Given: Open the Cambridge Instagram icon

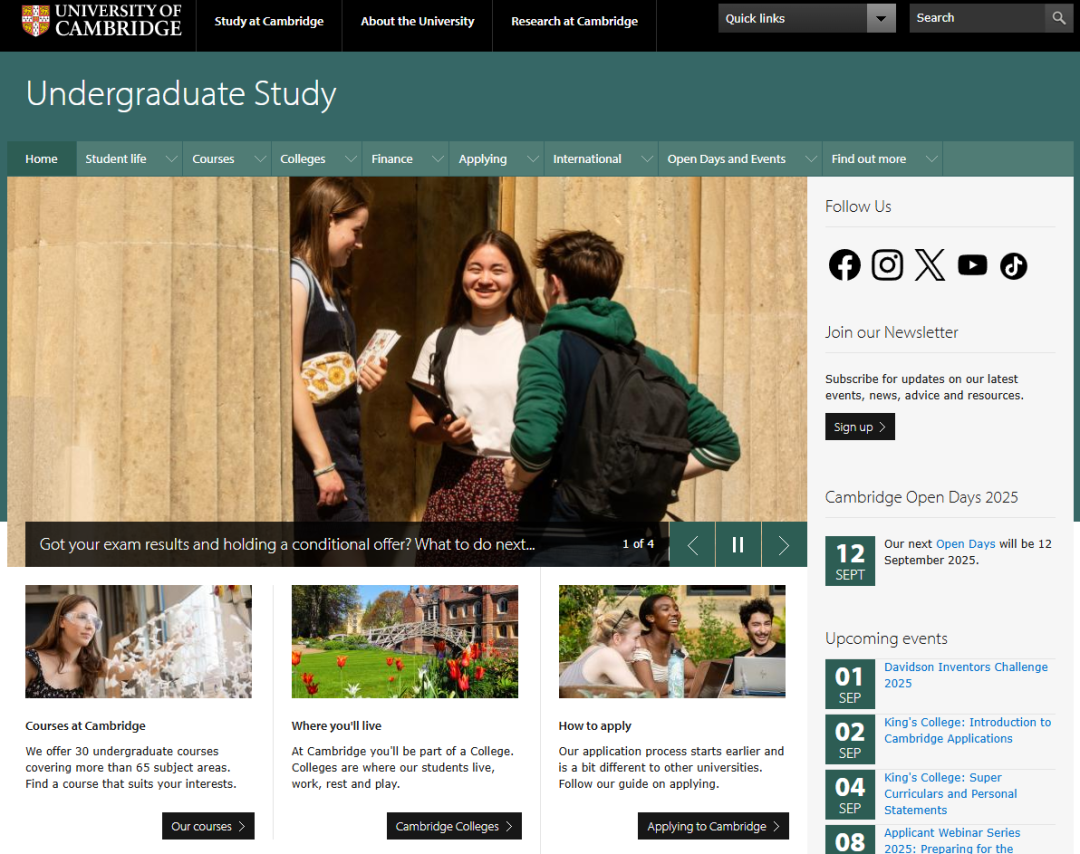Looking at the screenshot, I should tap(887, 265).
